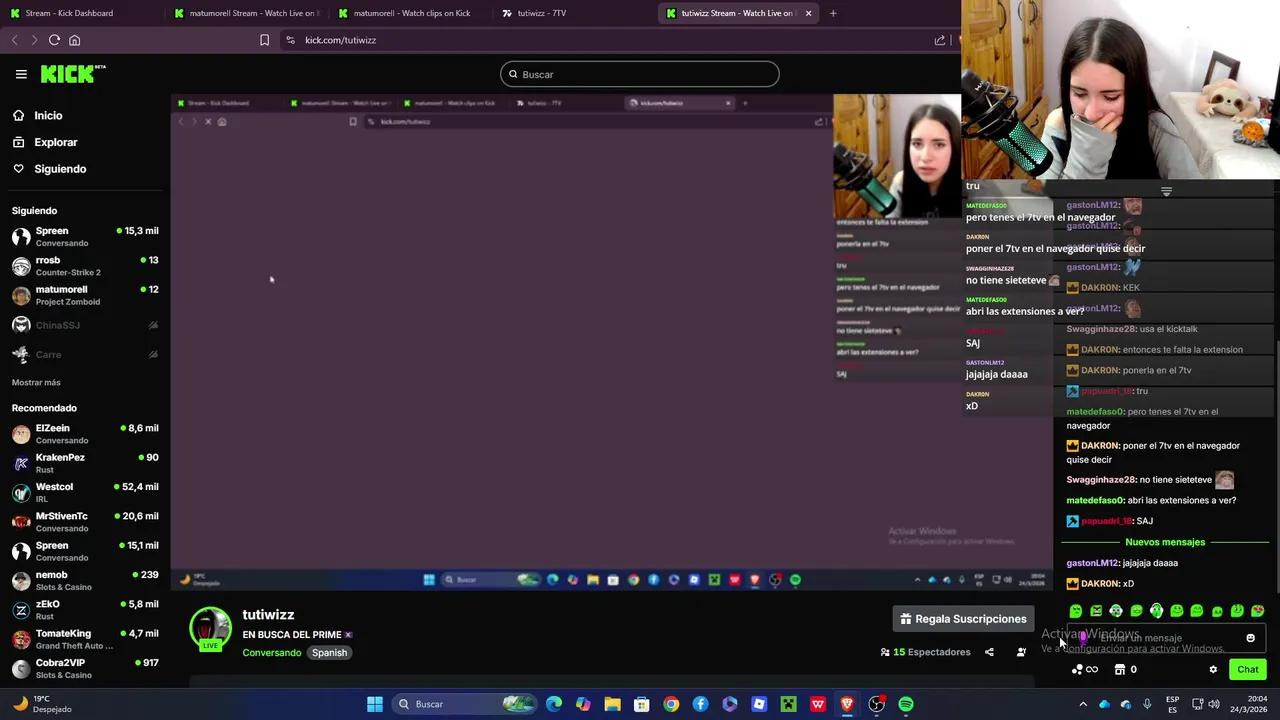
Task: Open a new browser tab with plus
Action: [x=833, y=13]
